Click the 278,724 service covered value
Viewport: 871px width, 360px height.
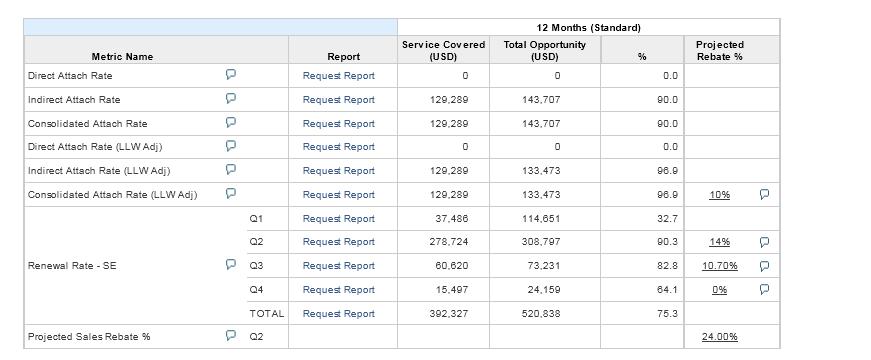[x=449, y=242]
